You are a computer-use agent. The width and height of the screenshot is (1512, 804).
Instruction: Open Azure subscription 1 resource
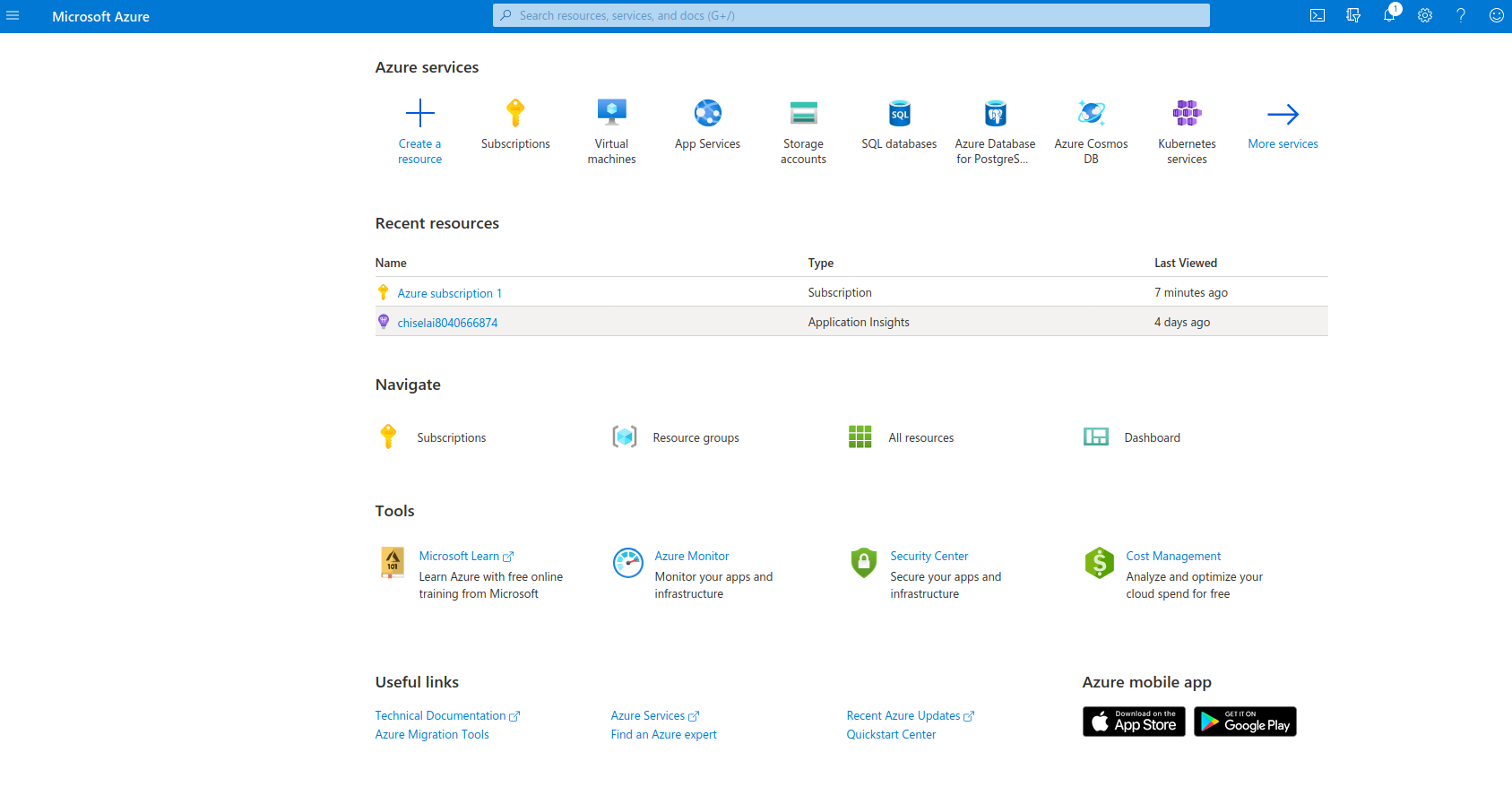pyautogui.click(x=449, y=293)
